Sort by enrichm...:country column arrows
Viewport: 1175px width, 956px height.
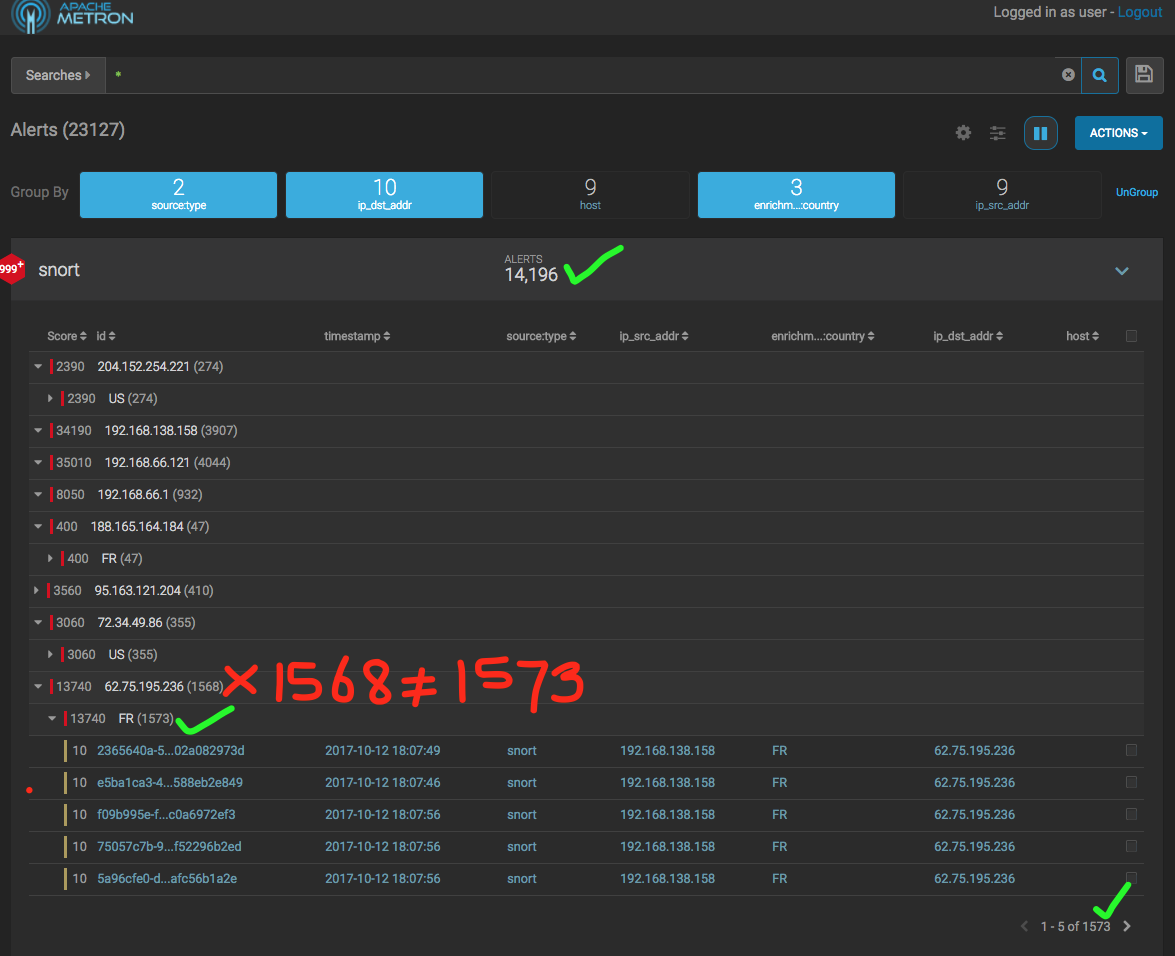point(871,336)
